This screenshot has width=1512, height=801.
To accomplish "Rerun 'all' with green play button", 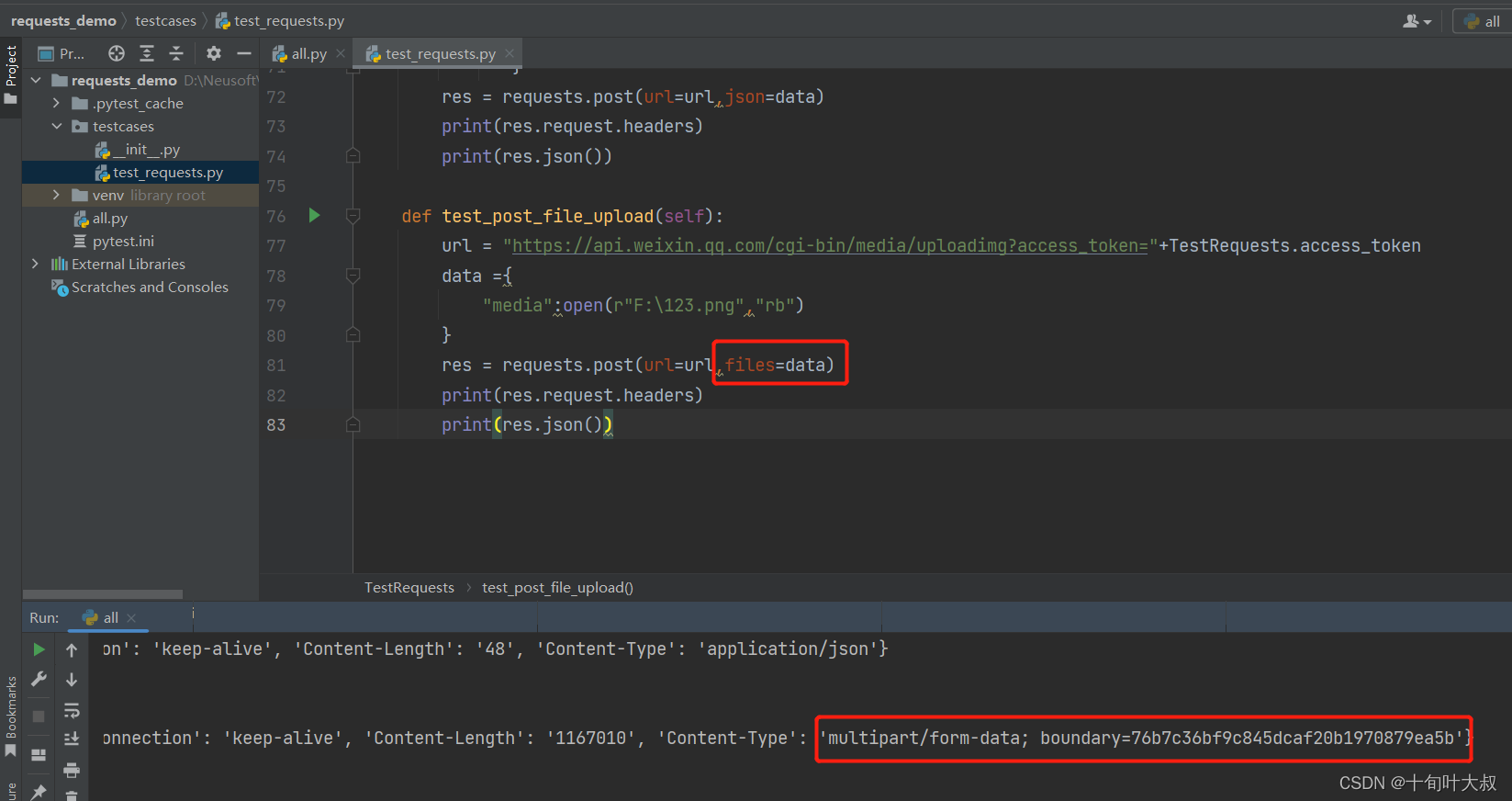I will [39, 649].
